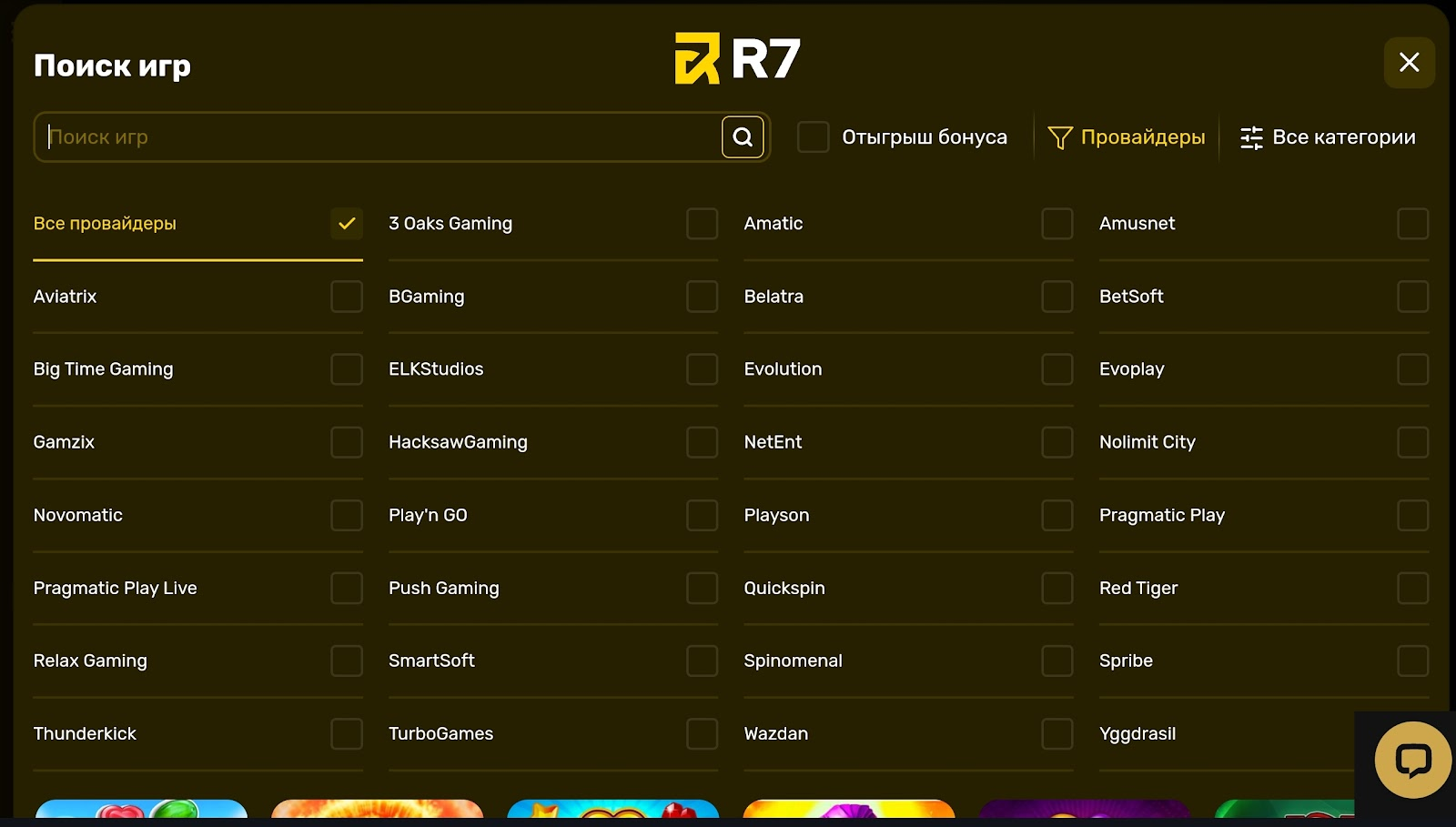Image resolution: width=1456 pixels, height=827 pixels.
Task: Enable the Evoplay checkbox
Action: click(x=1412, y=369)
